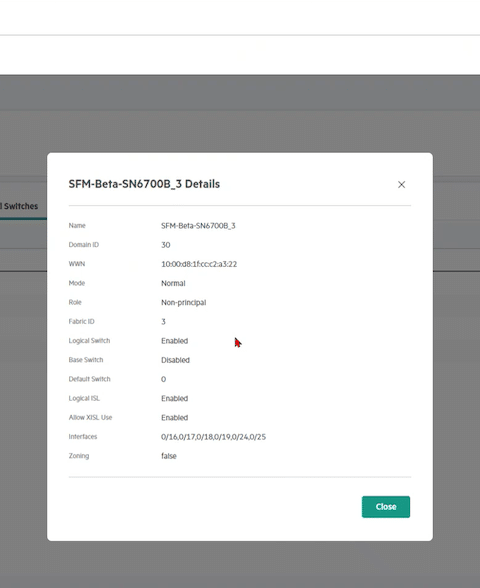480x588 pixels.
Task: Select the Default Switch value 0
Action: point(163,379)
